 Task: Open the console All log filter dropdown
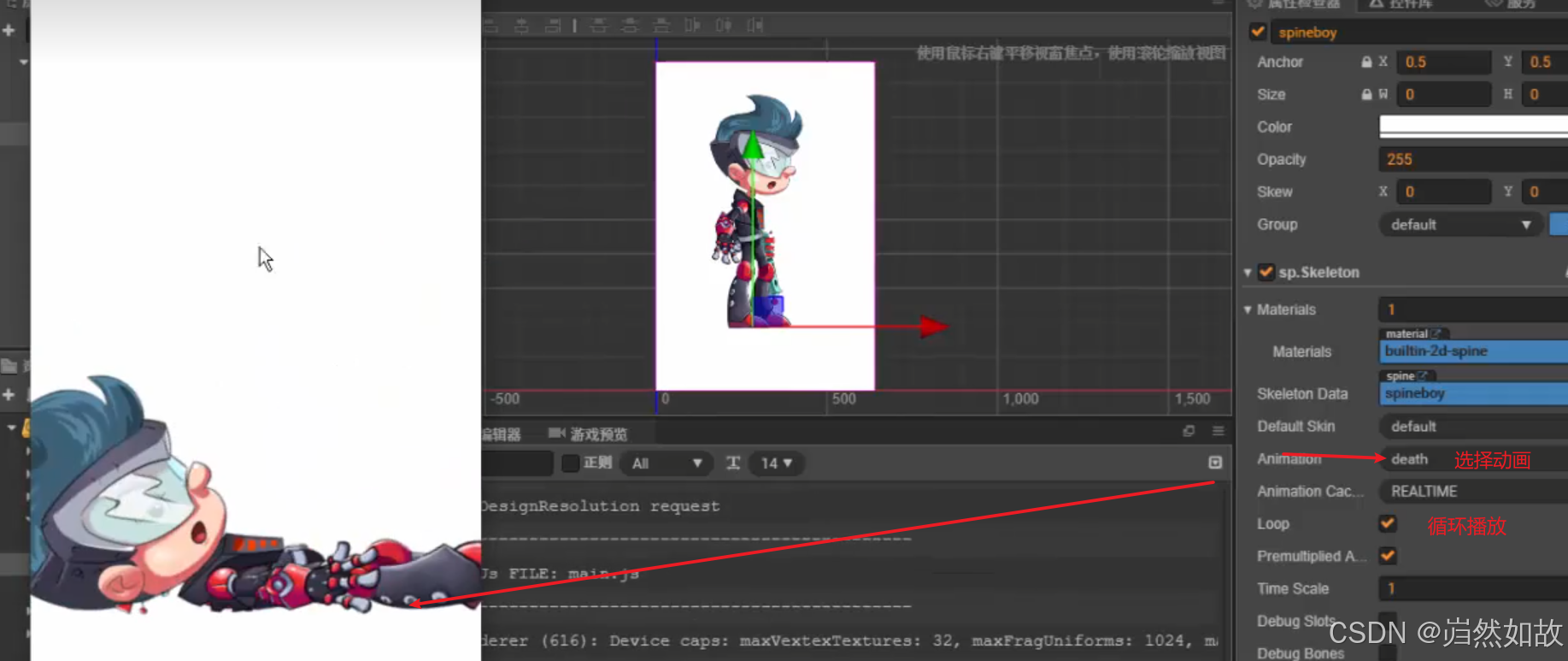click(x=667, y=463)
